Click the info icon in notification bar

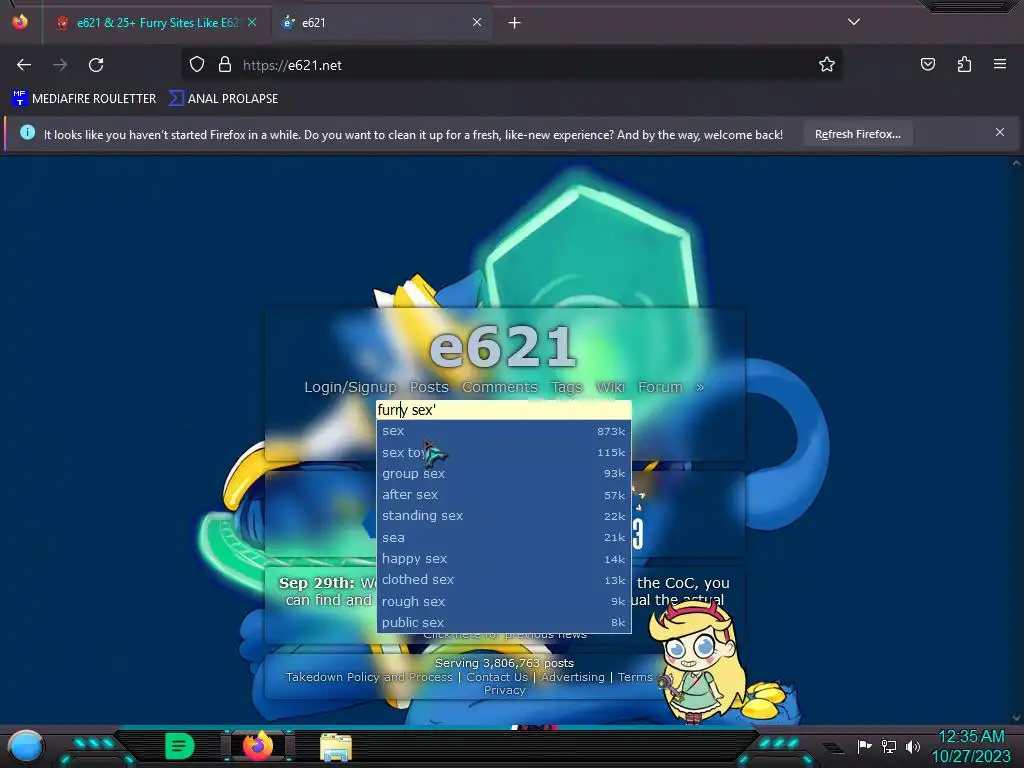coord(27,133)
